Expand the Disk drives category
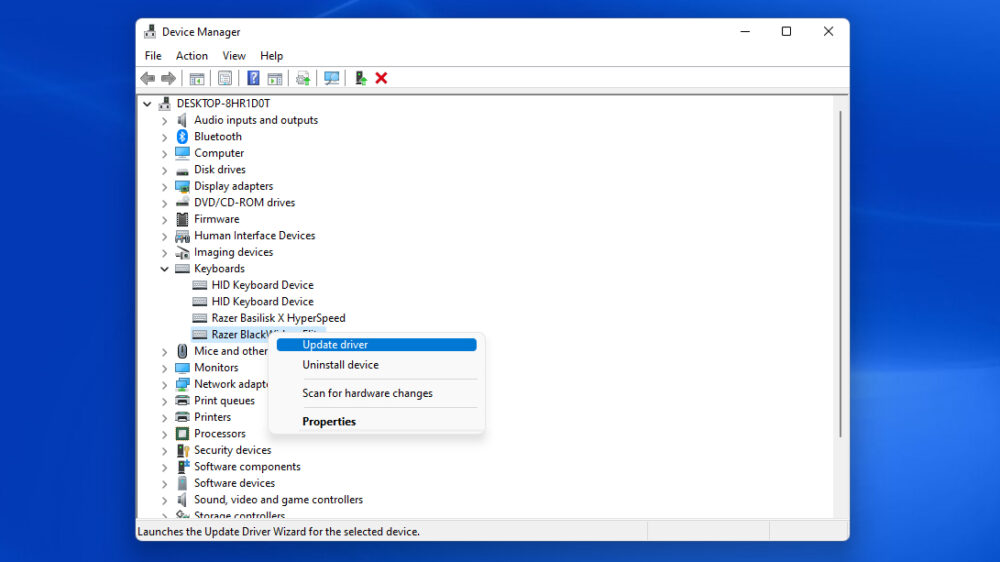Image resolution: width=1000 pixels, height=562 pixels. [x=165, y=170]
